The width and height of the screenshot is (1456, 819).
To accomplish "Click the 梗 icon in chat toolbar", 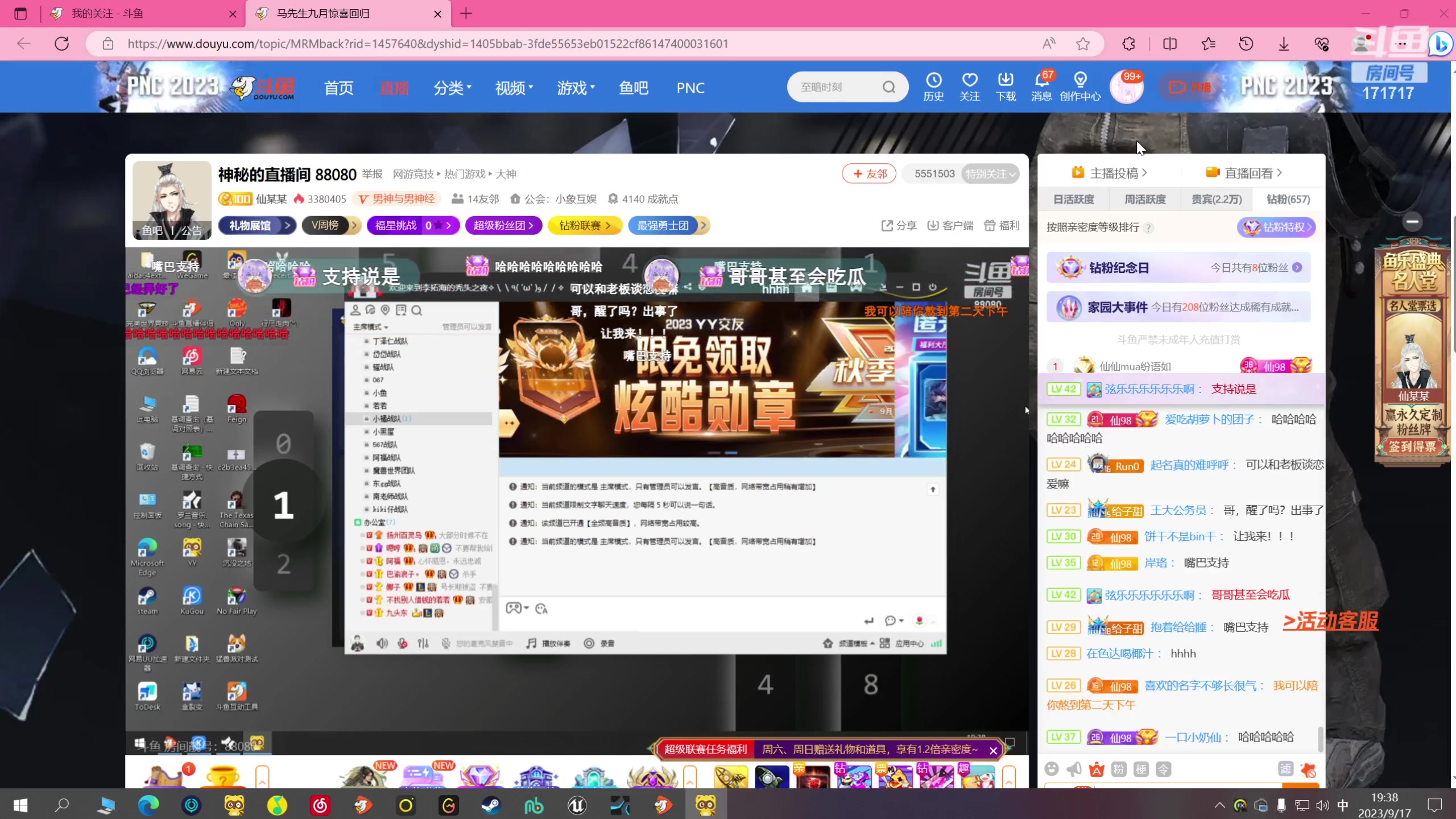I will tap(1141, 769).
